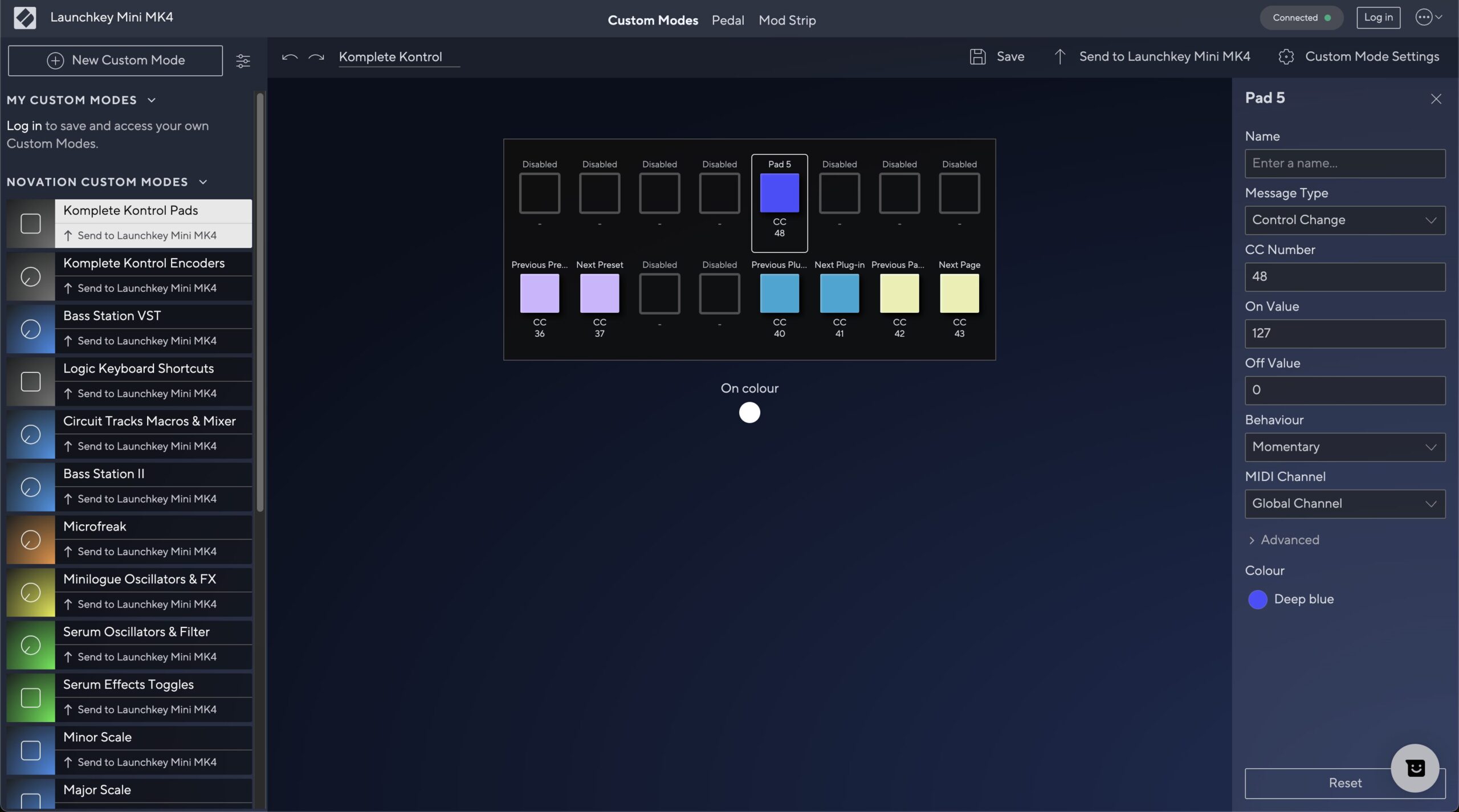Click the Reset button
The width and height of the screenshot is (1459, 812).
point(1328,783)
